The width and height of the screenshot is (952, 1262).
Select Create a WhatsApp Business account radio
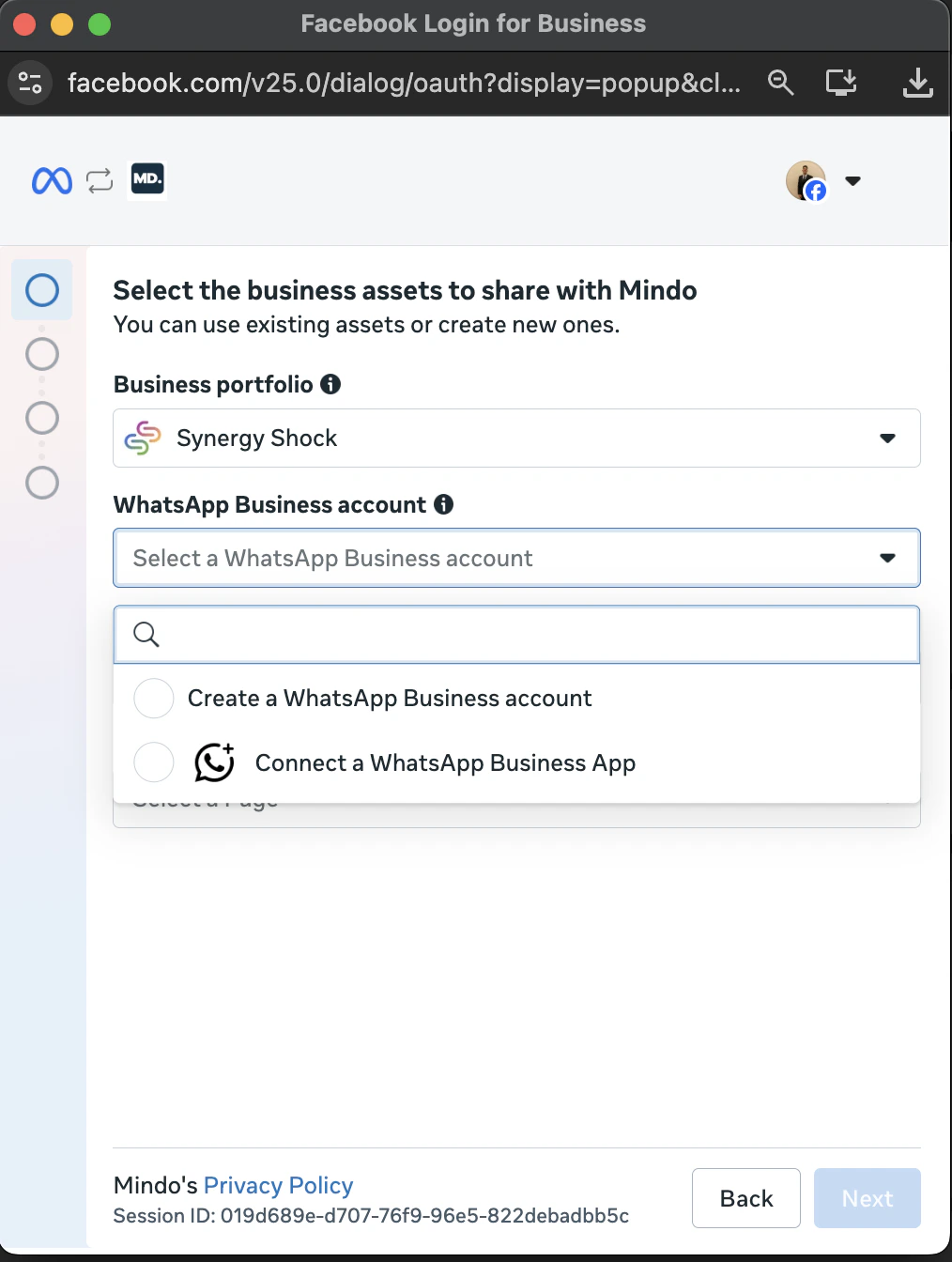pyautogui.click(x=154, y=699)
